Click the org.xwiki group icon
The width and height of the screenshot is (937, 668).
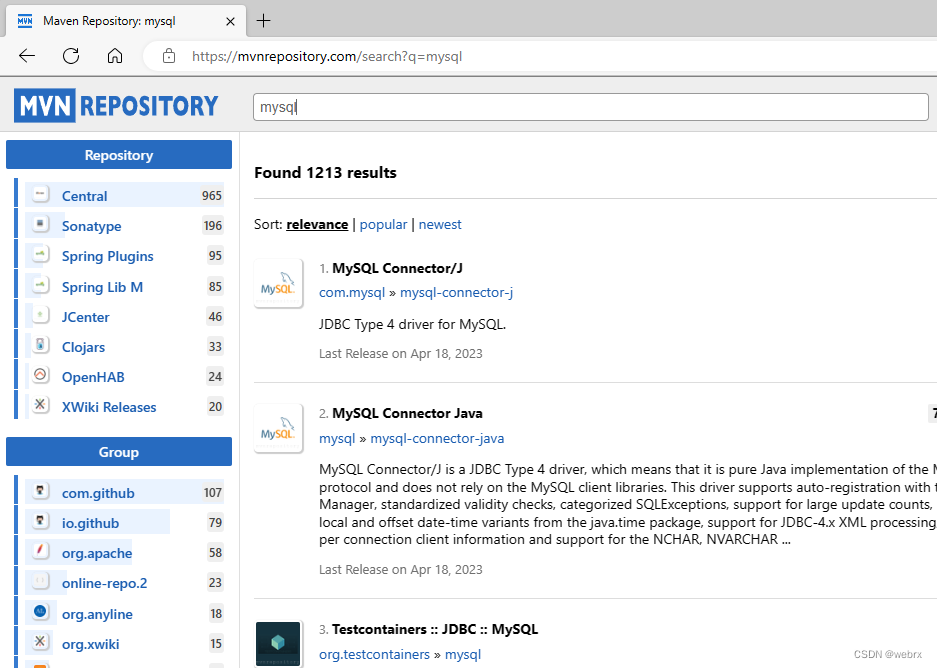(x=40, y=642)
